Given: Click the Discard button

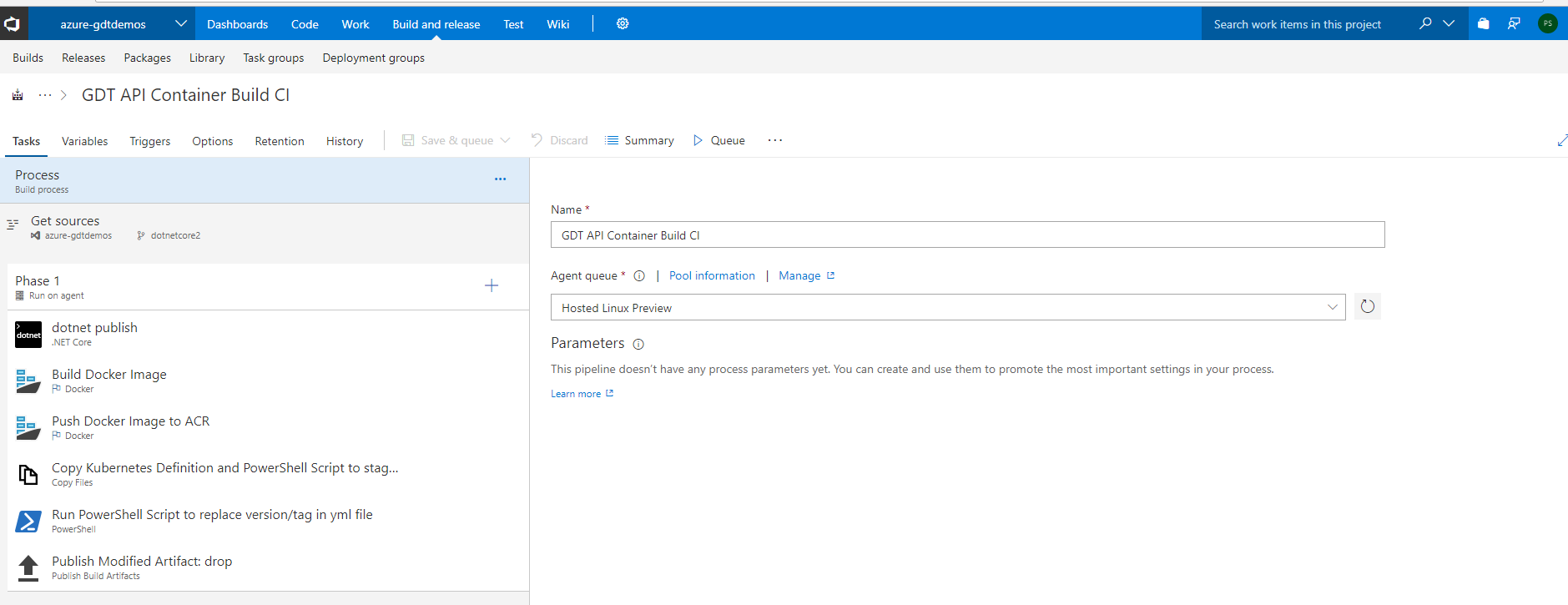Looking at the screenshot, I should tap(560, 140).
